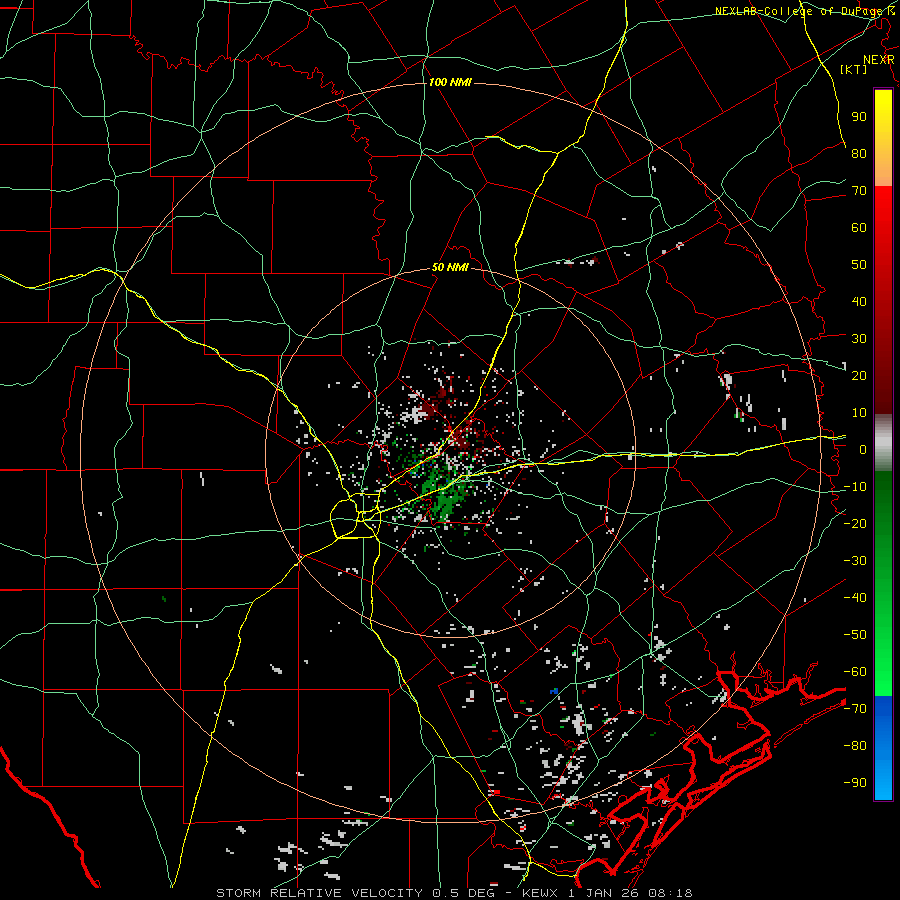Select the "-10" value on the velocity scale
900x900 pixels.
855,487
